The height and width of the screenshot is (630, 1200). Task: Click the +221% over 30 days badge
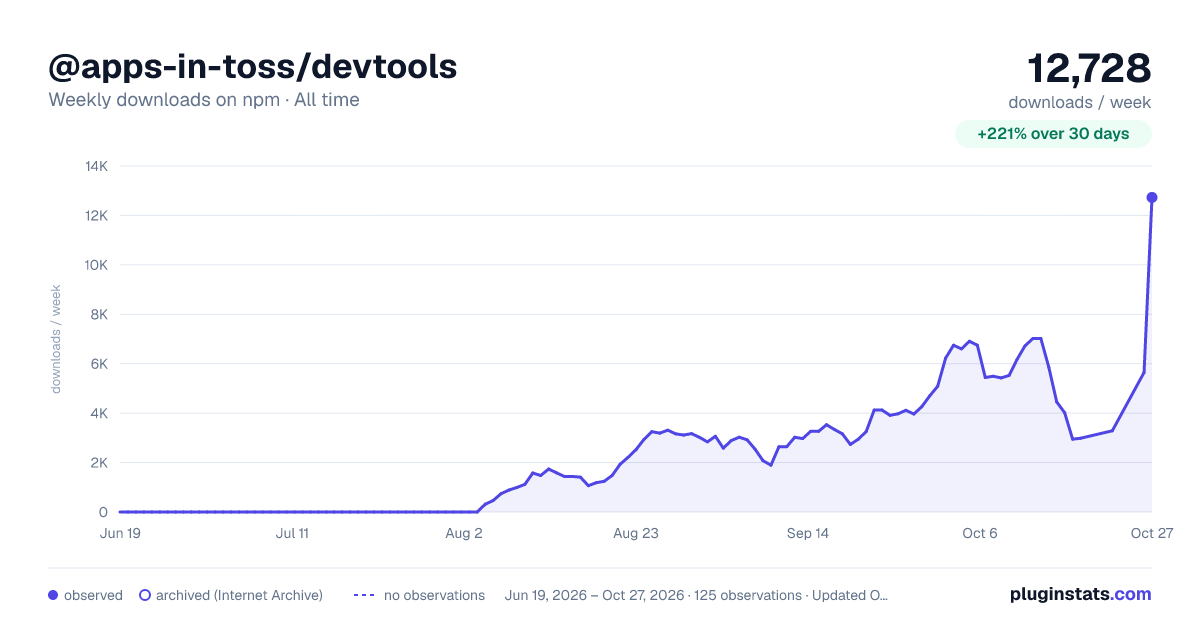pyautogui.click(x=1053, y=134)
